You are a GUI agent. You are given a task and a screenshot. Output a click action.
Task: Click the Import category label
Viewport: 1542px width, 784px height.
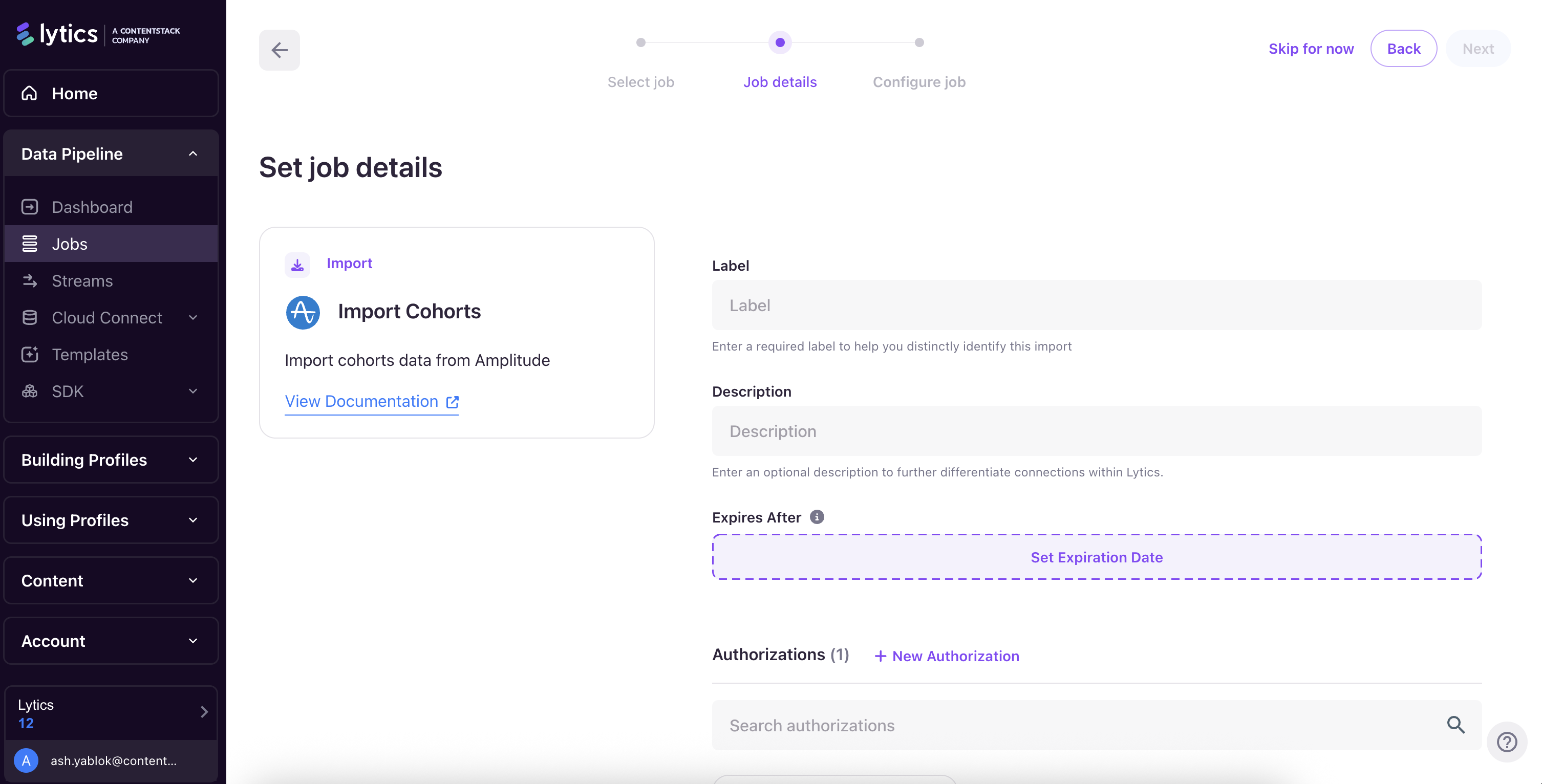pos(350,264)
